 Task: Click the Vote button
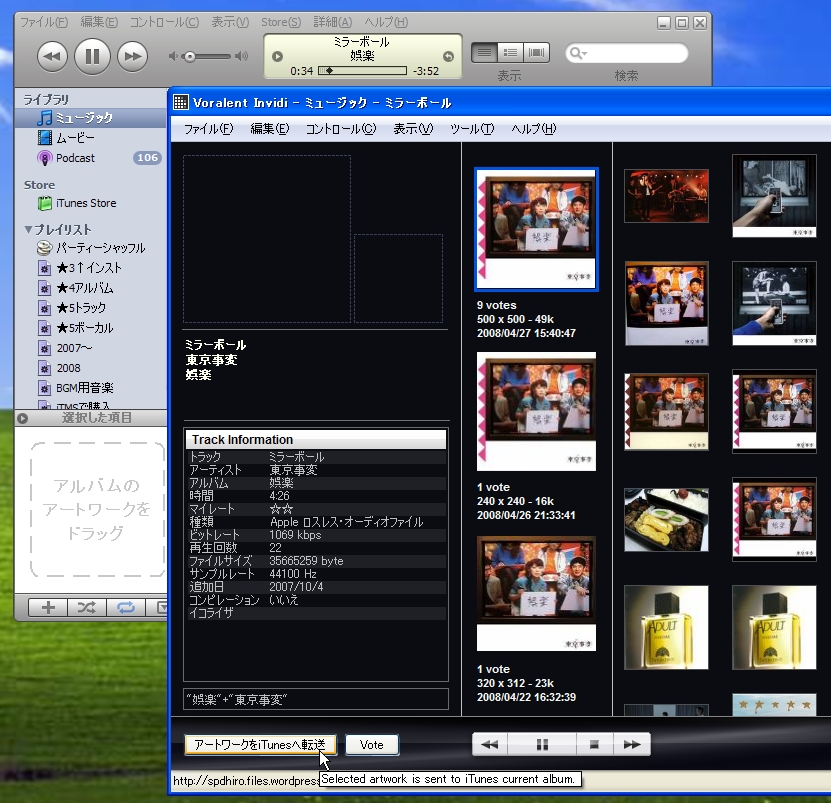[372, 745]
